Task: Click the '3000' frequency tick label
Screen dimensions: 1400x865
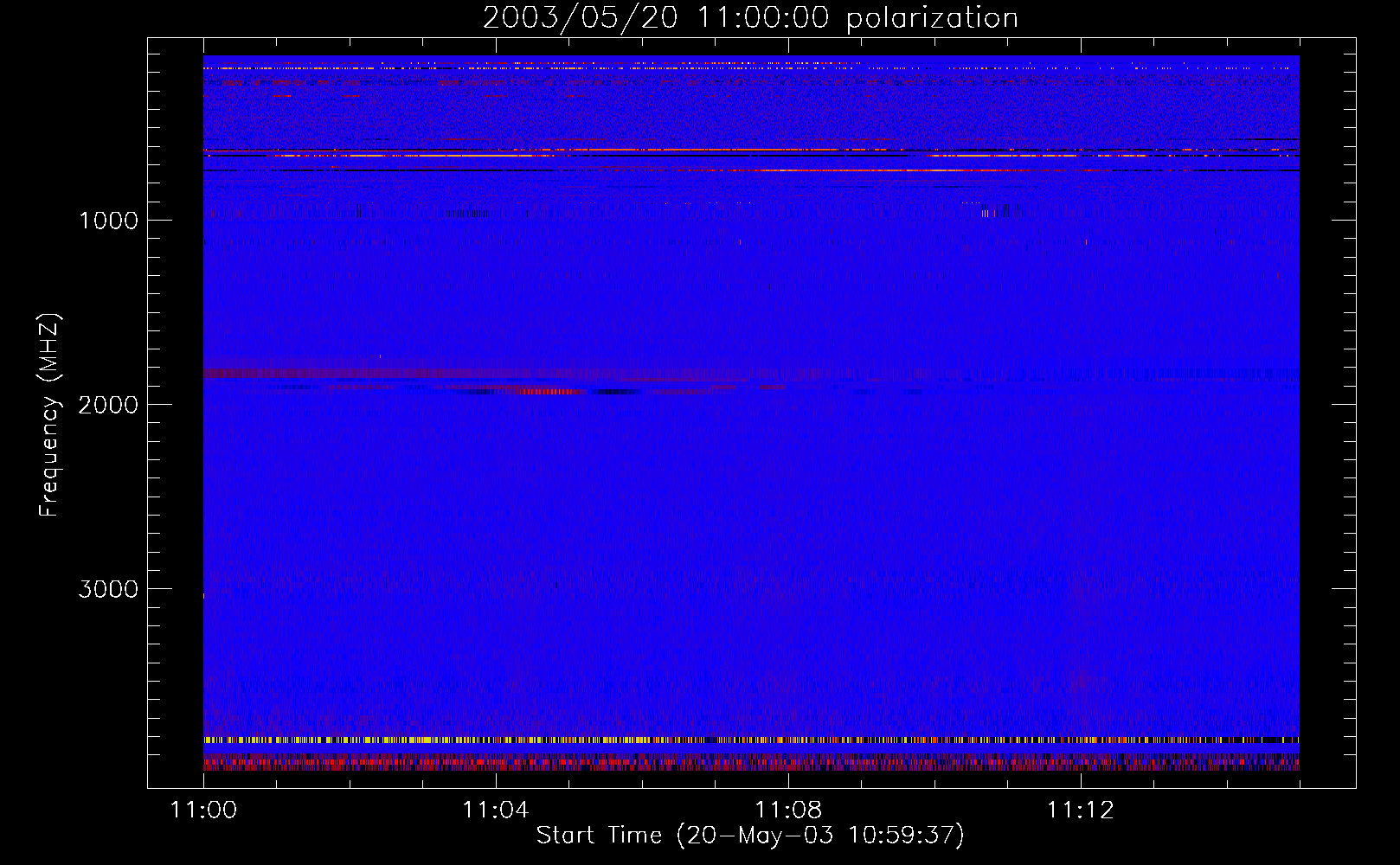Action: (108, 589)
